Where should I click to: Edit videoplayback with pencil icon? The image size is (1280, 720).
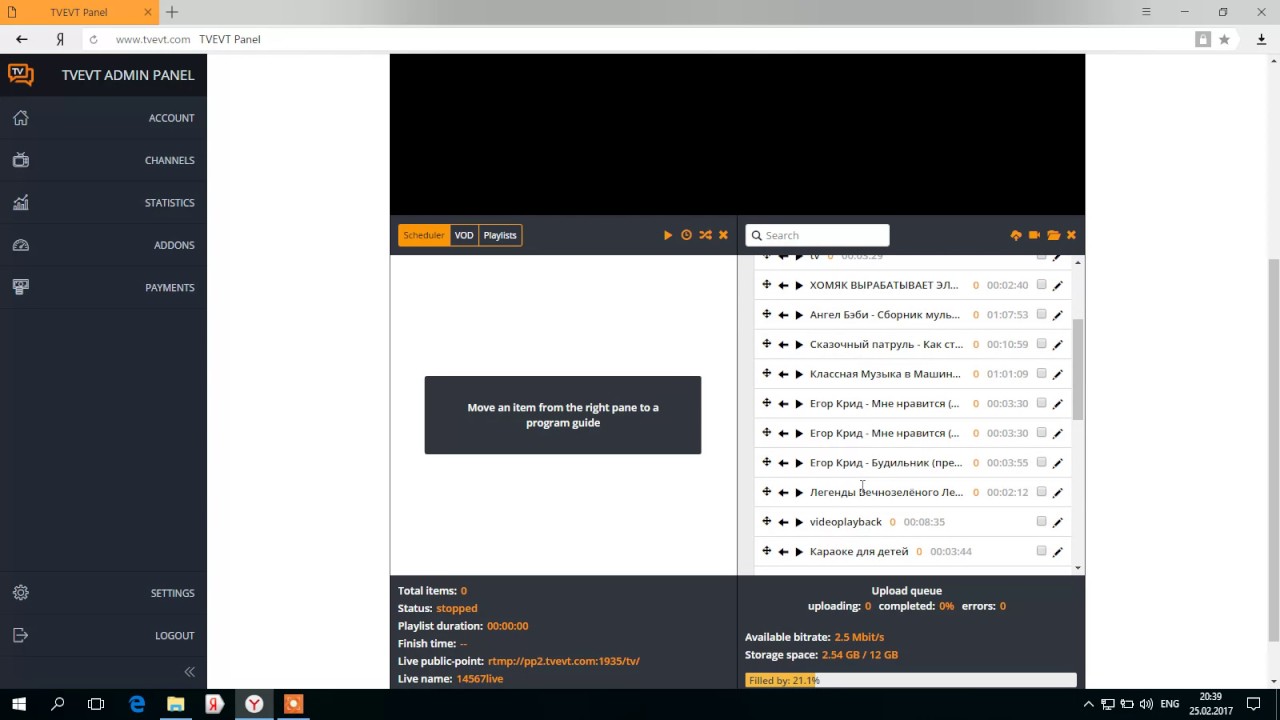coord(1058,522)
